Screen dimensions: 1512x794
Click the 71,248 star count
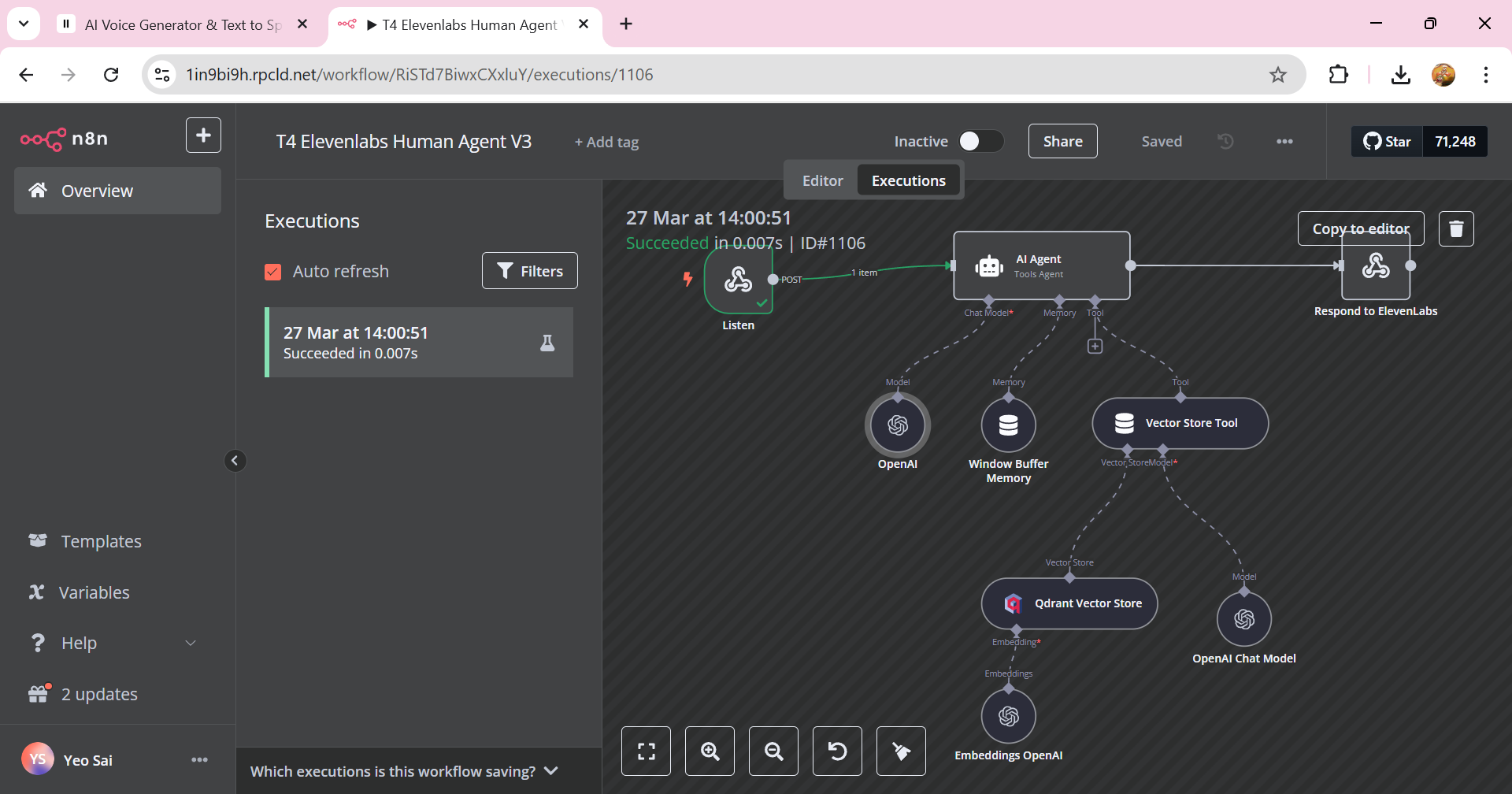tap(1455, 142)
